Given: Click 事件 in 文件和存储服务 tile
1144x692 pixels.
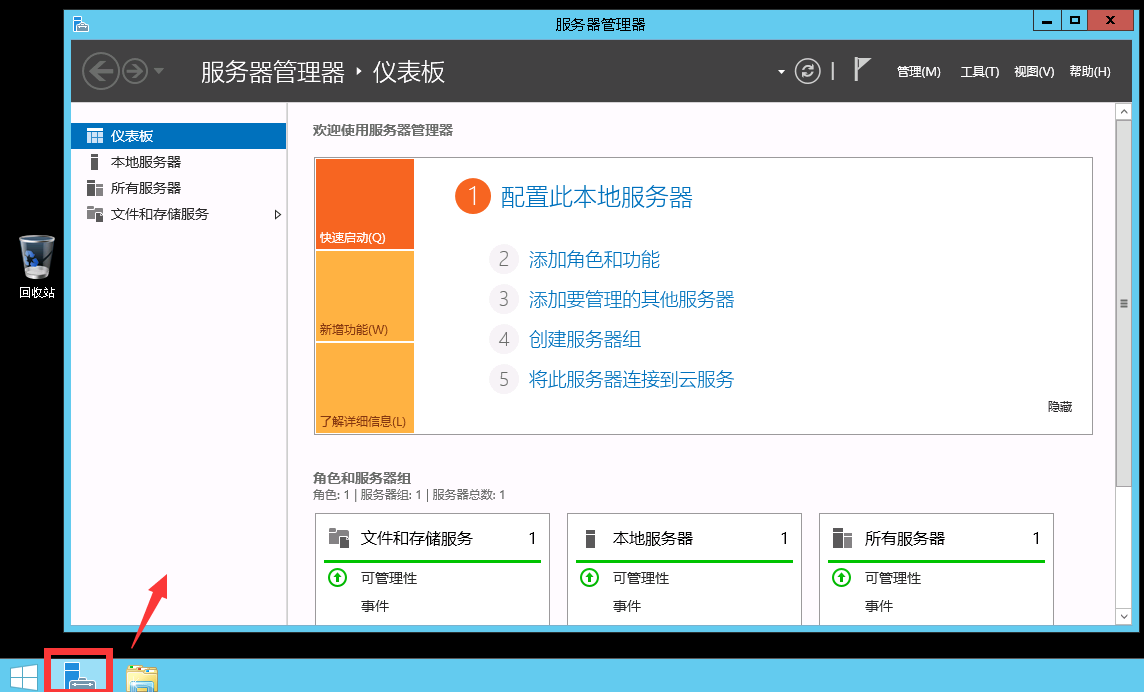Looking at the screenshot, I should (x=374, y=606).
